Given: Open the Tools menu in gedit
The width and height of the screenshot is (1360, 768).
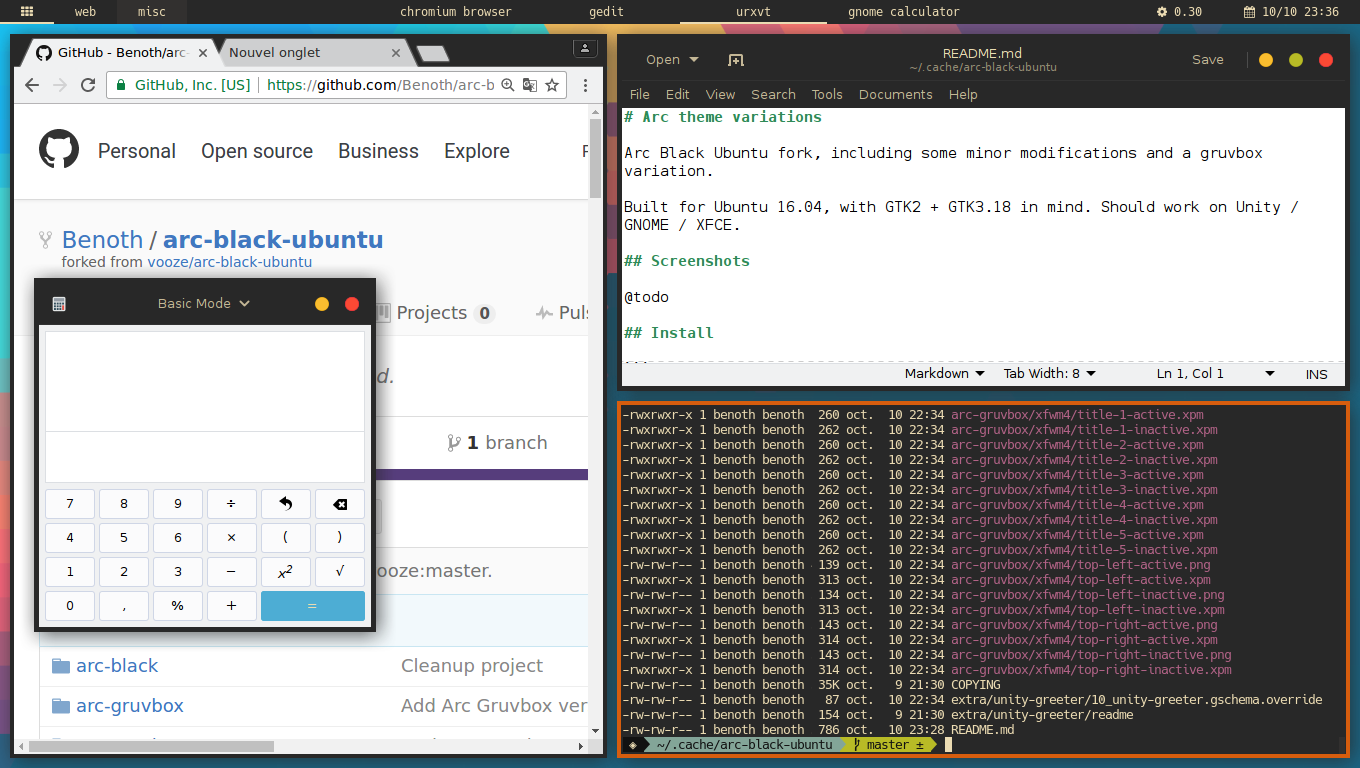Looking at the screenshot, I should click(x=827, y=94).
